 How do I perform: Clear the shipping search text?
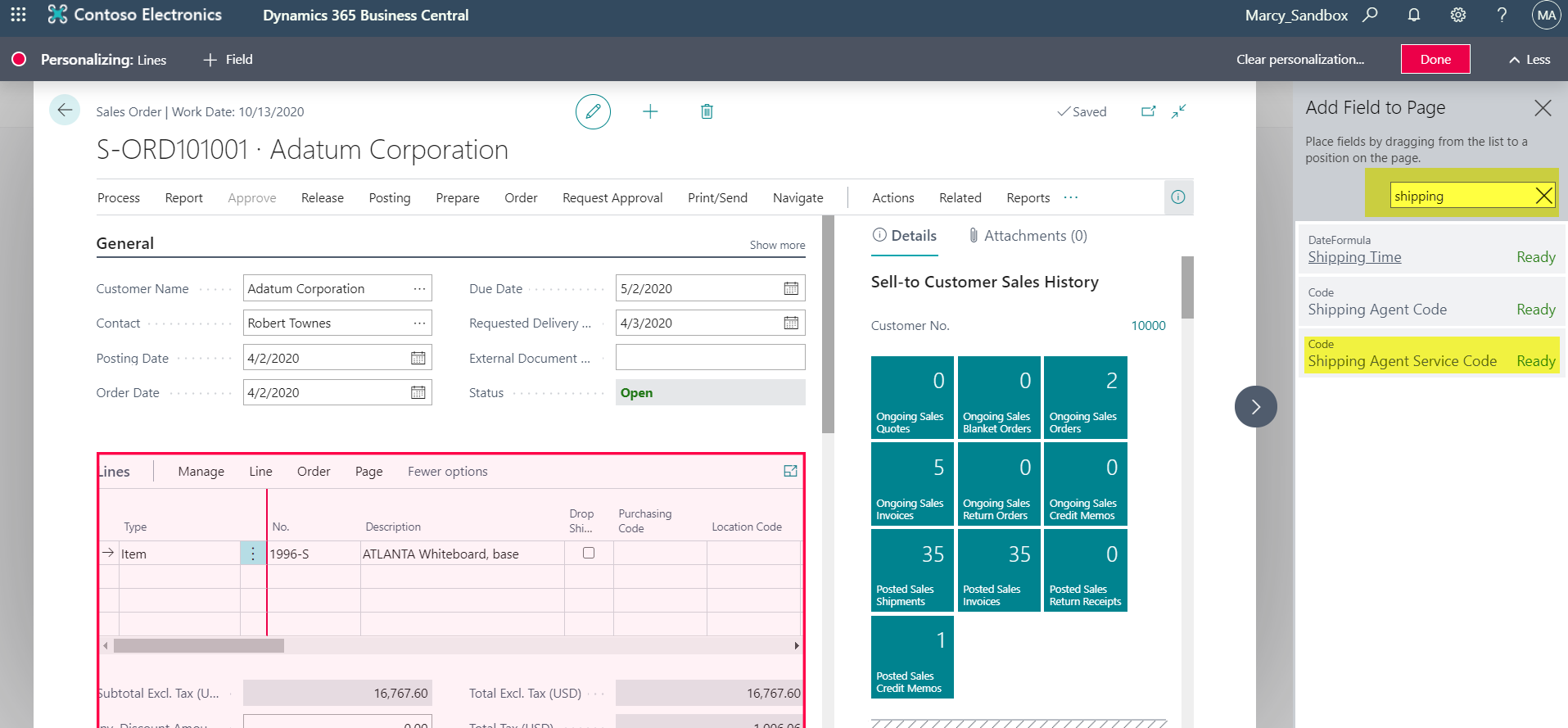tap(1543, 196)
